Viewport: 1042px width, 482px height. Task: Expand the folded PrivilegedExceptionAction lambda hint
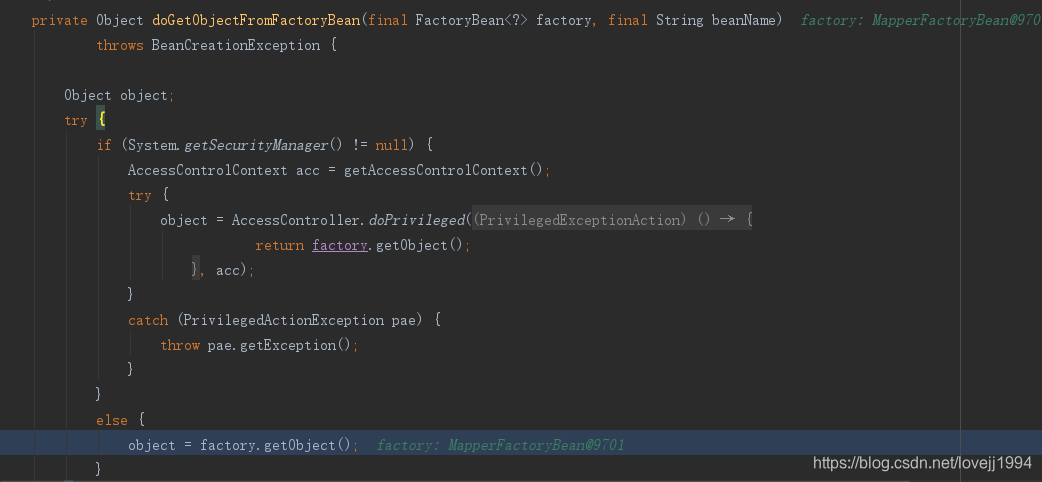[x=612, y=220]
